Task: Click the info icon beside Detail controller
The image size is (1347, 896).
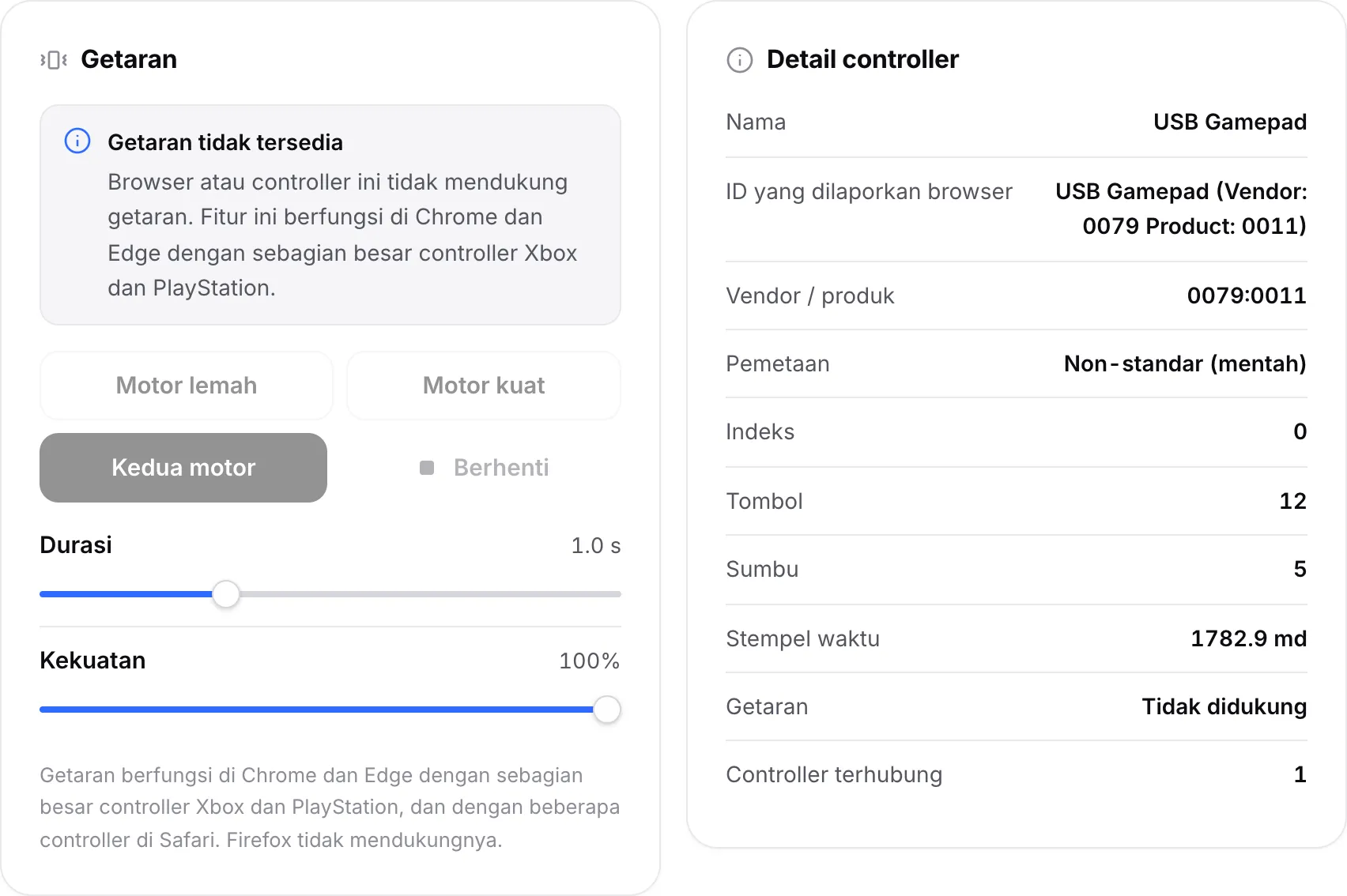Action: coord(740,60)
